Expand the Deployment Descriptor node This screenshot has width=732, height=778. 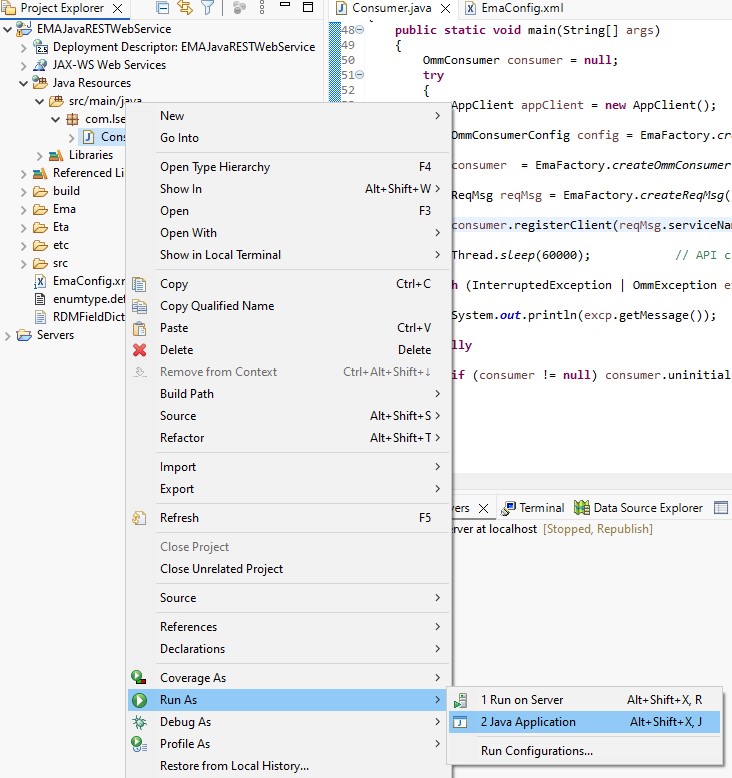tap(23, 48)
